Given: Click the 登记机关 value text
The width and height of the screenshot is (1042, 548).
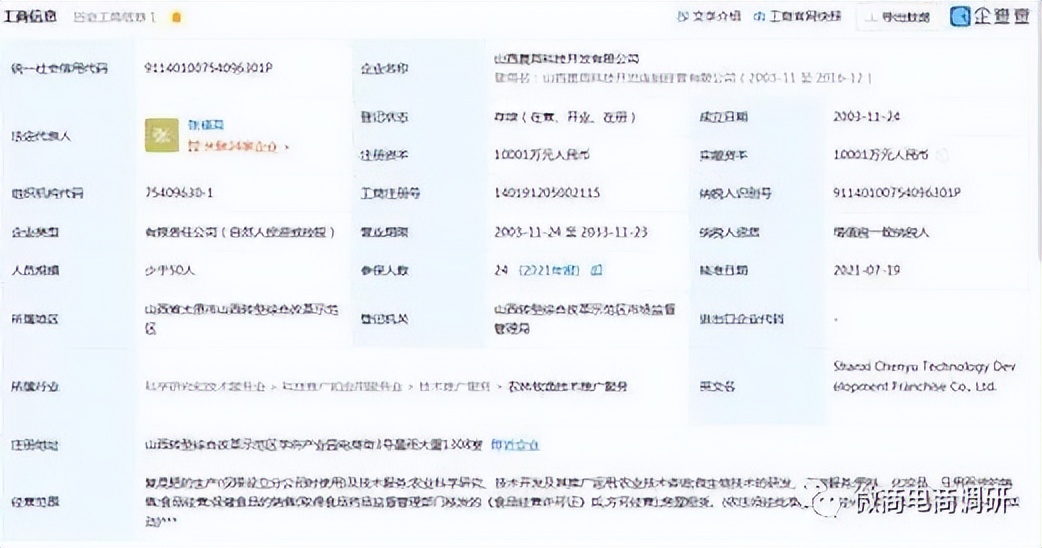Looking at the screenshot, I should point(585,319).
